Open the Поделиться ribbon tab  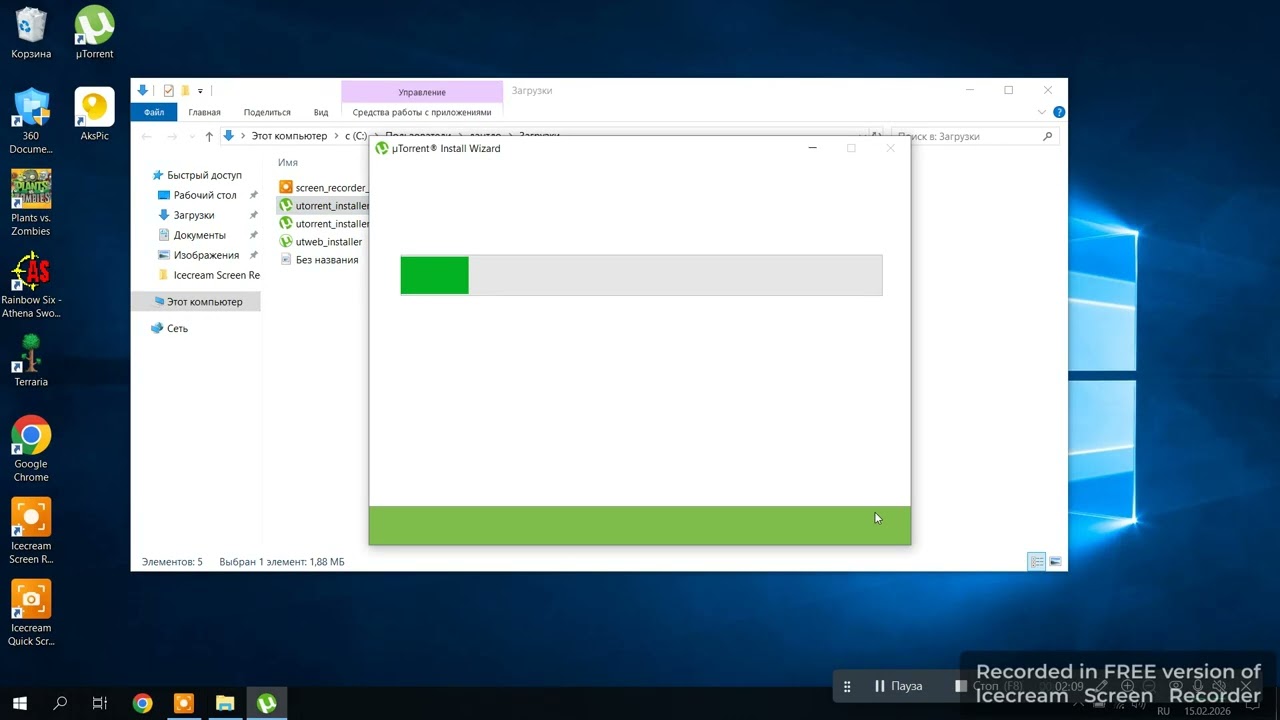click(x=267, y=112)
